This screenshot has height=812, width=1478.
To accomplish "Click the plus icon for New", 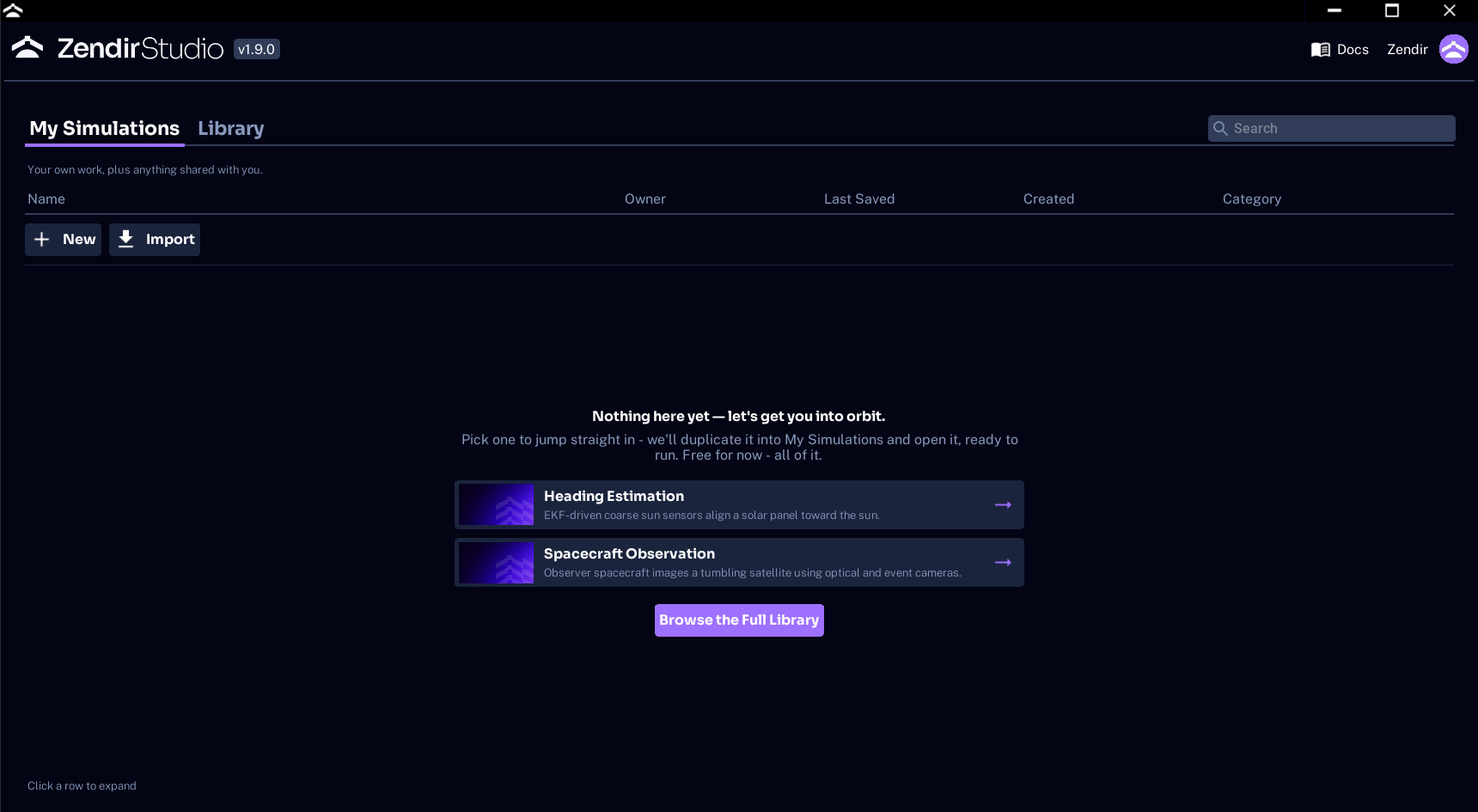I will tap(41, 240).
